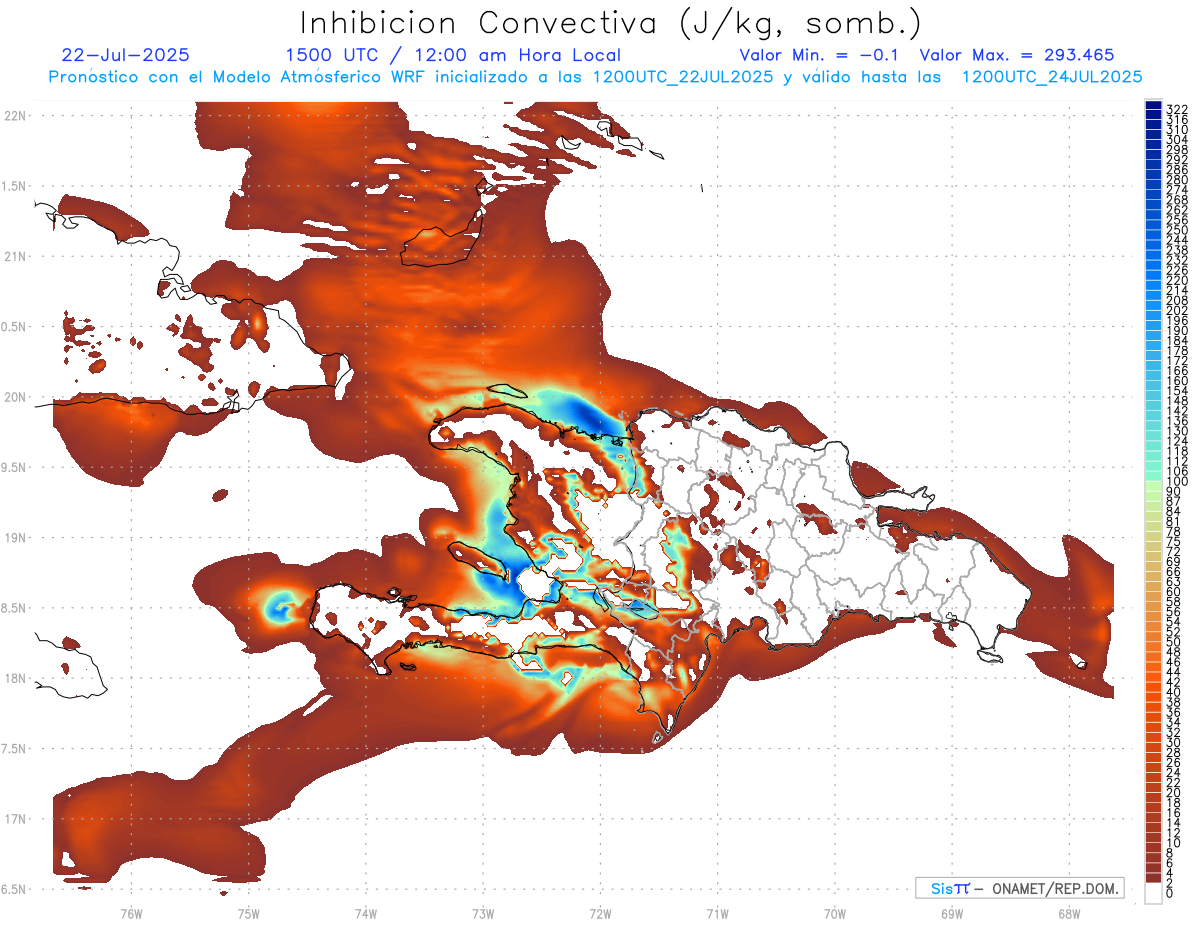Click the "70W" longitude label

click(834, 913)
